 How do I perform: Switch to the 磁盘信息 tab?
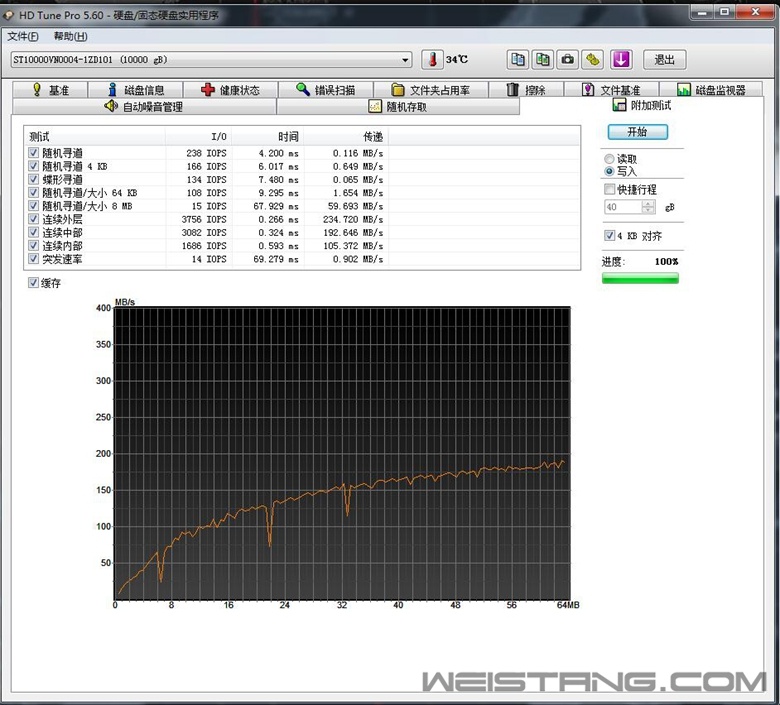point(136,90)
